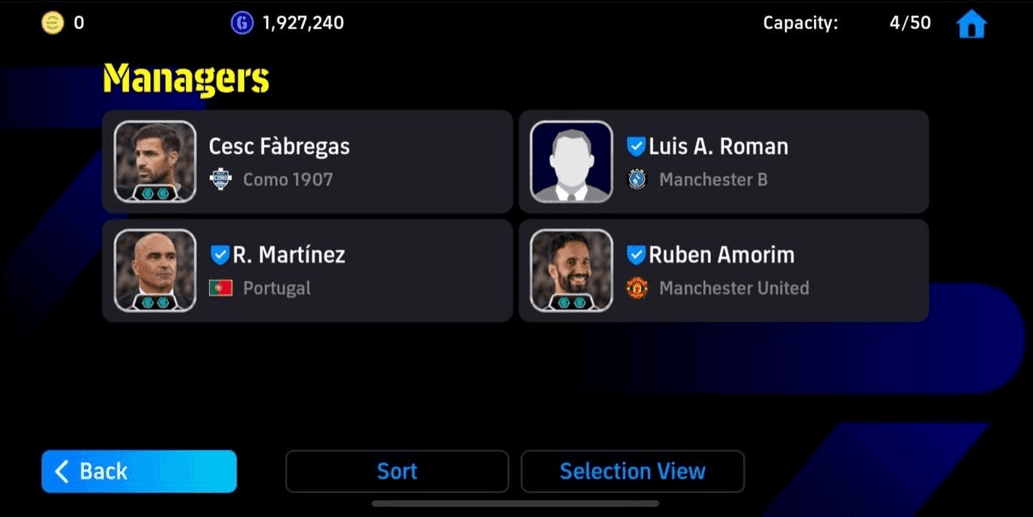This screenshot has width=1033, height=517.
Task: Click the Manchester United crest
Action: (636, 288)
